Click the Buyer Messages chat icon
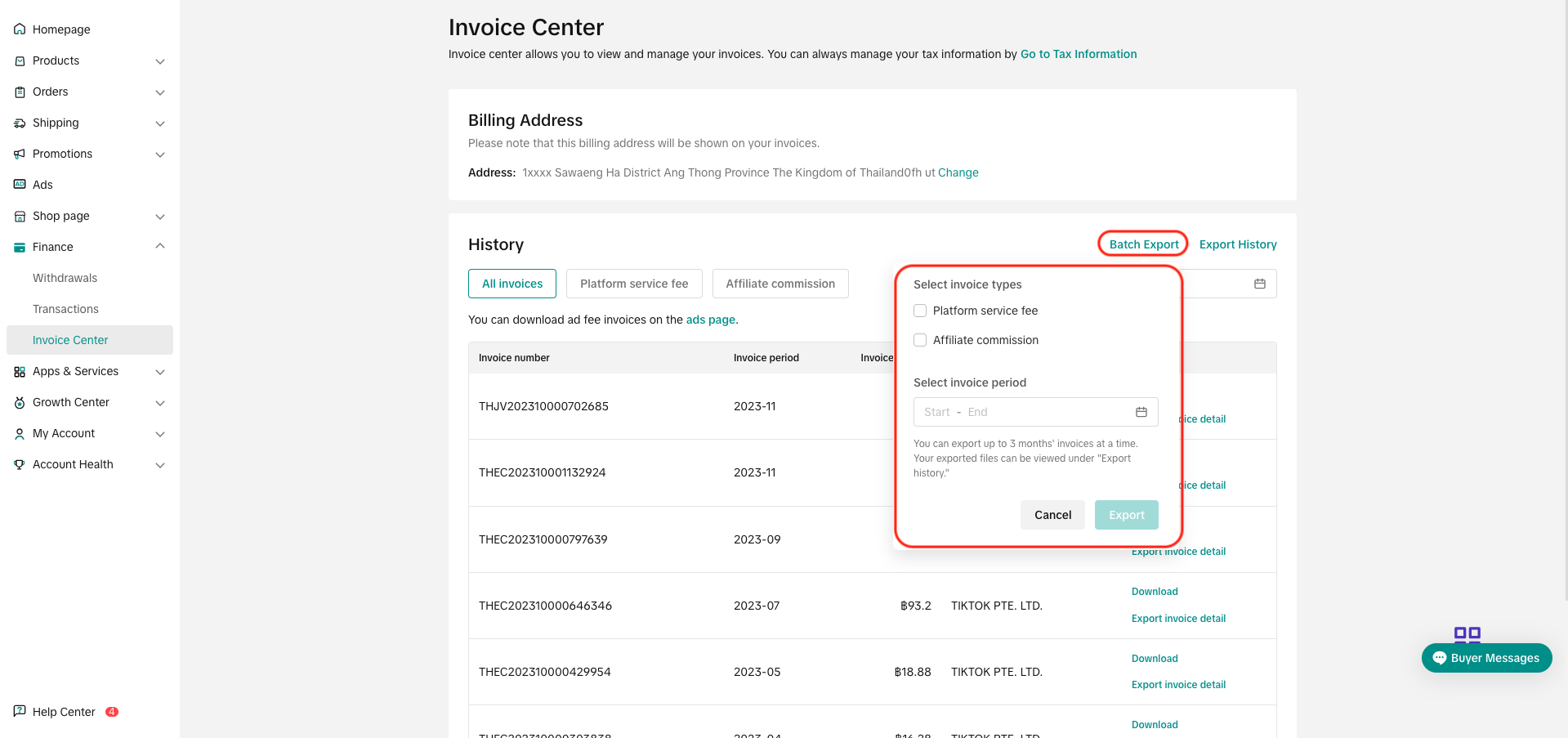 click(x=1439, y=658)
